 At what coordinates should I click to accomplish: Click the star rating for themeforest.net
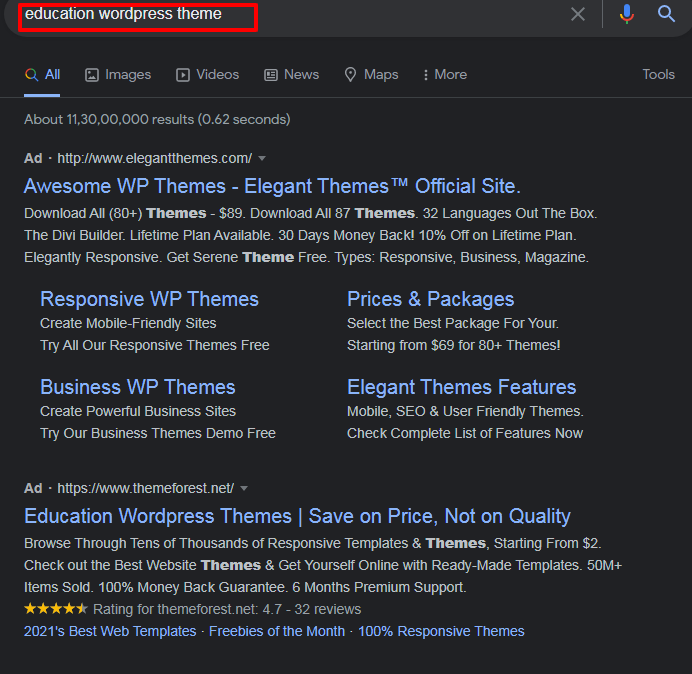tap(56, 609)
